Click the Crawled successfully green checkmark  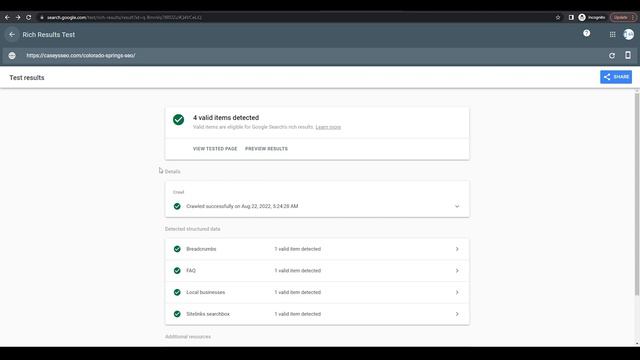coord(177,207)
